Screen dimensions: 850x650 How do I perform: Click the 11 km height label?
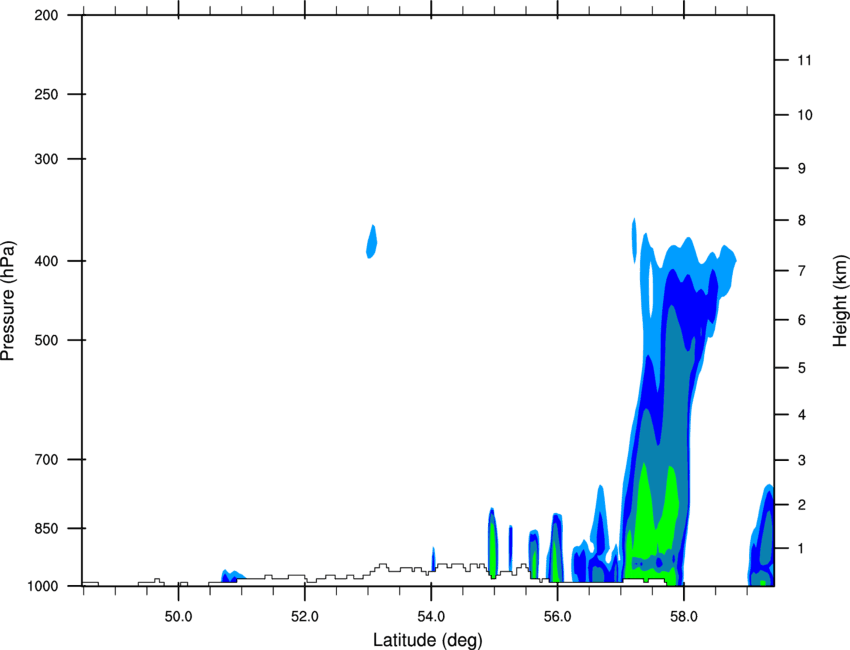point(804,60)
